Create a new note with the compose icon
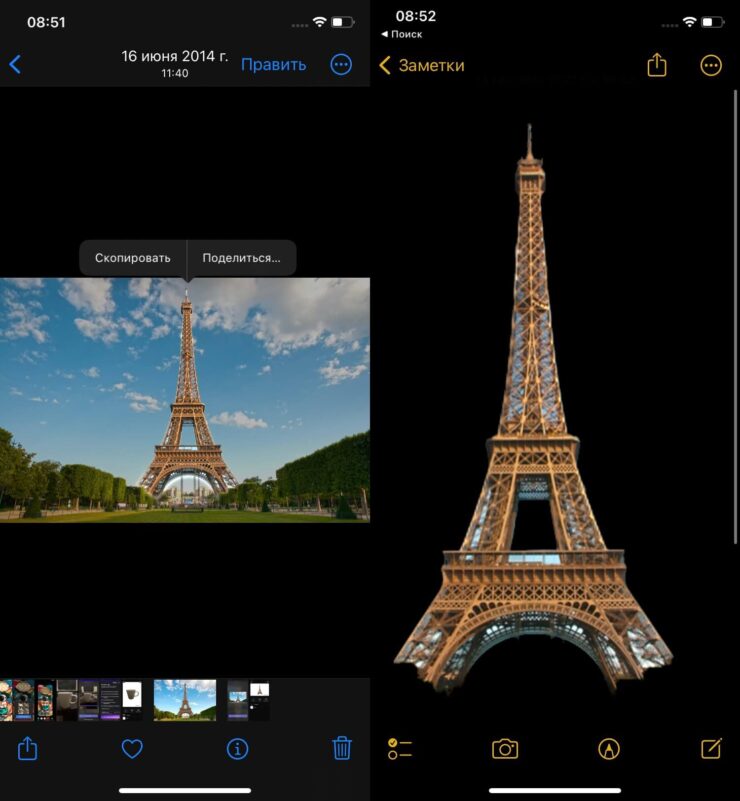Image resolution: width=740 pixels, height=801 pixels. pyautogui.click(x=711, y=749)
